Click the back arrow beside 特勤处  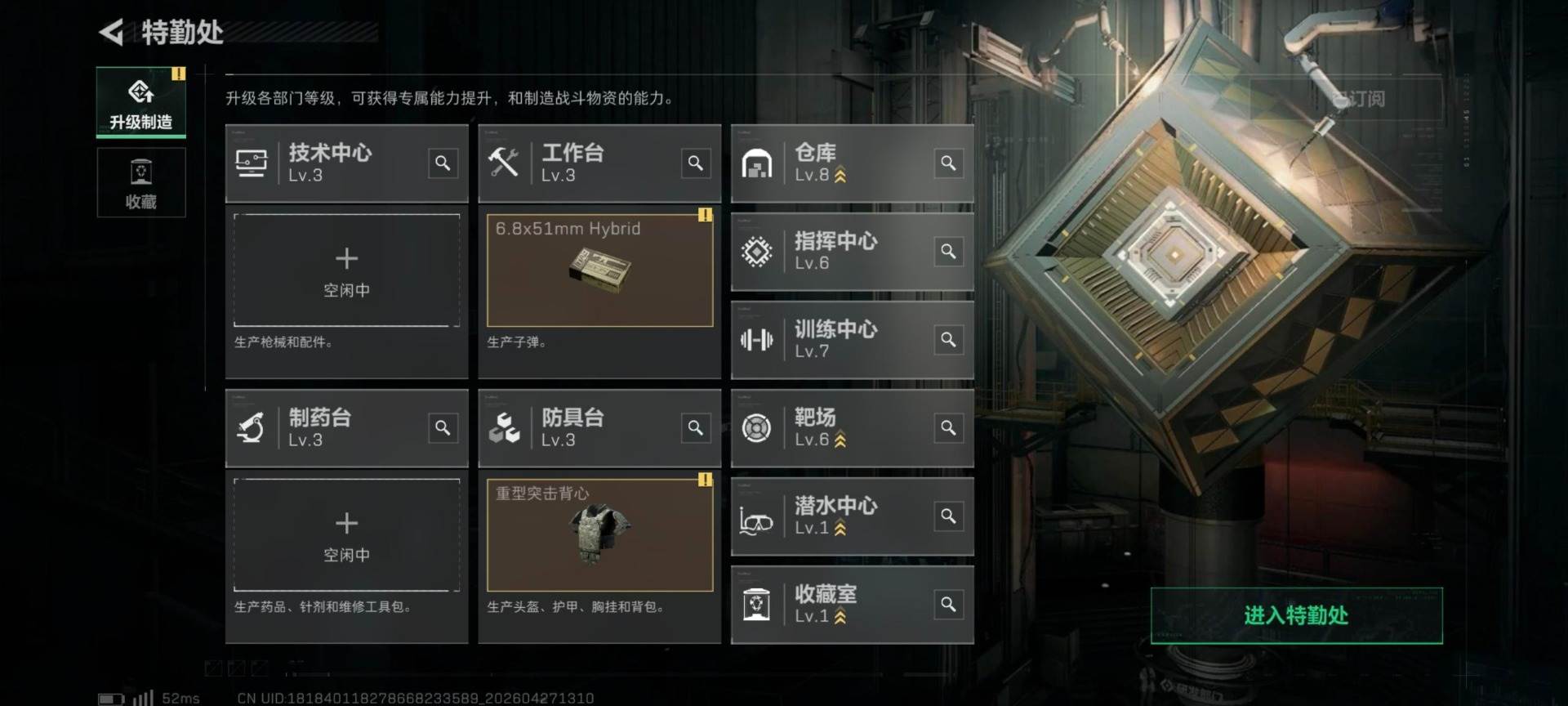(x=111, y=33)
